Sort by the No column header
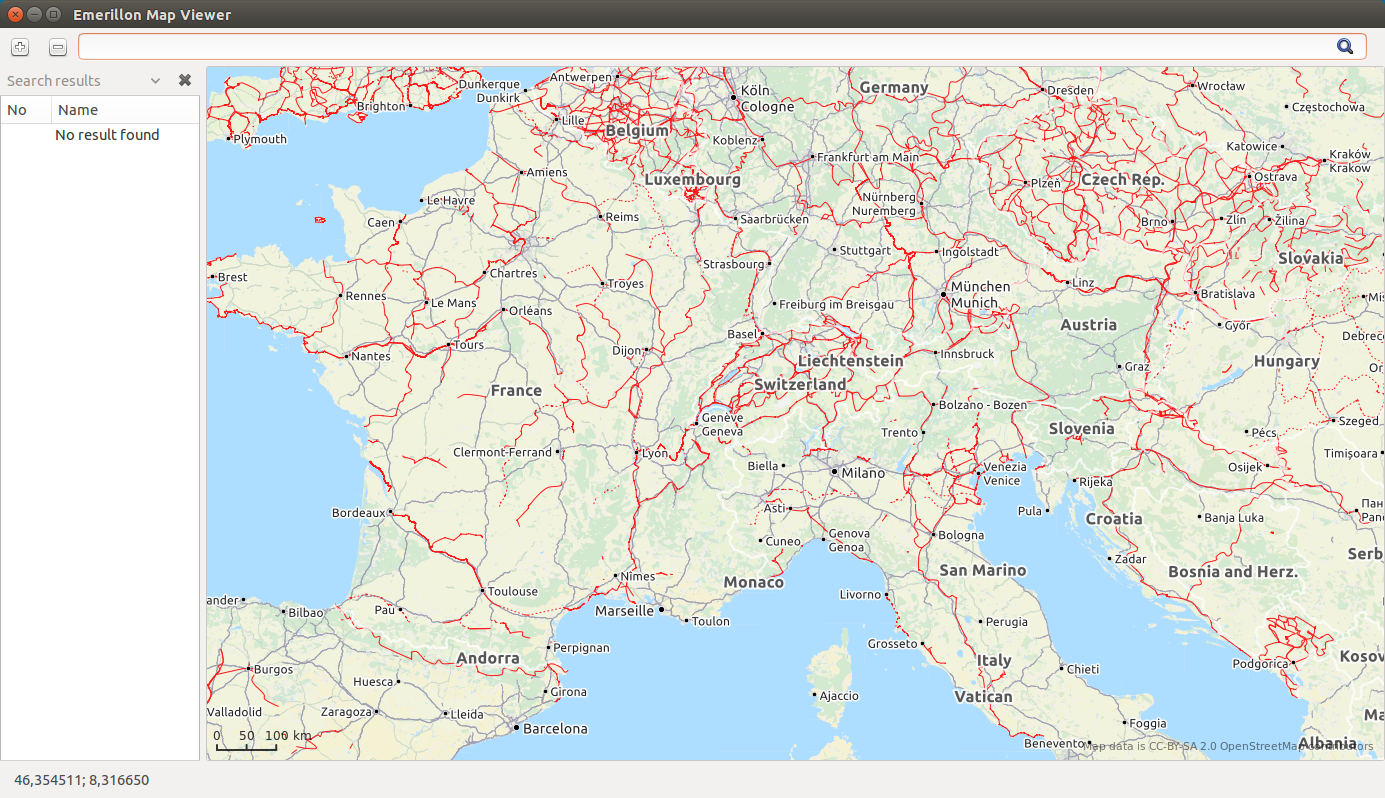1385x798 pixels. [x=26, y=110]
